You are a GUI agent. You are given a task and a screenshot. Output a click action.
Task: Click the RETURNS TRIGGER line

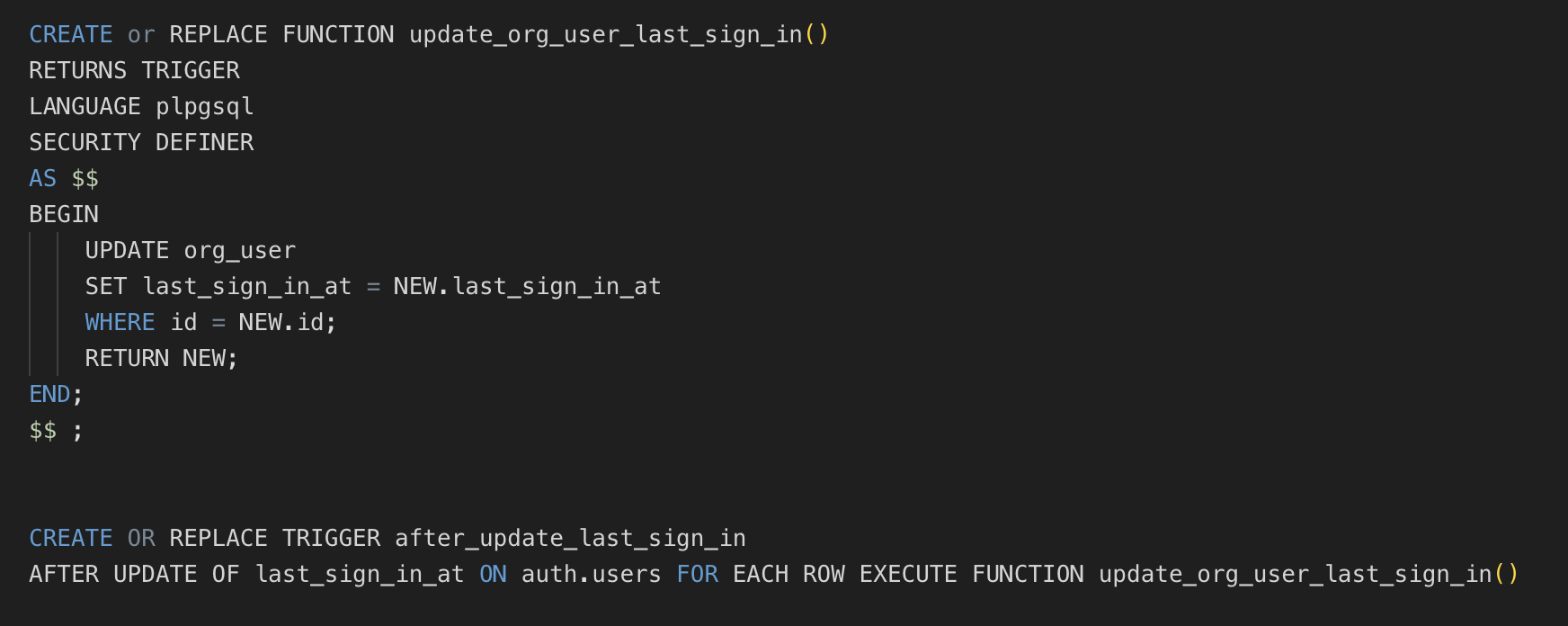134,71
